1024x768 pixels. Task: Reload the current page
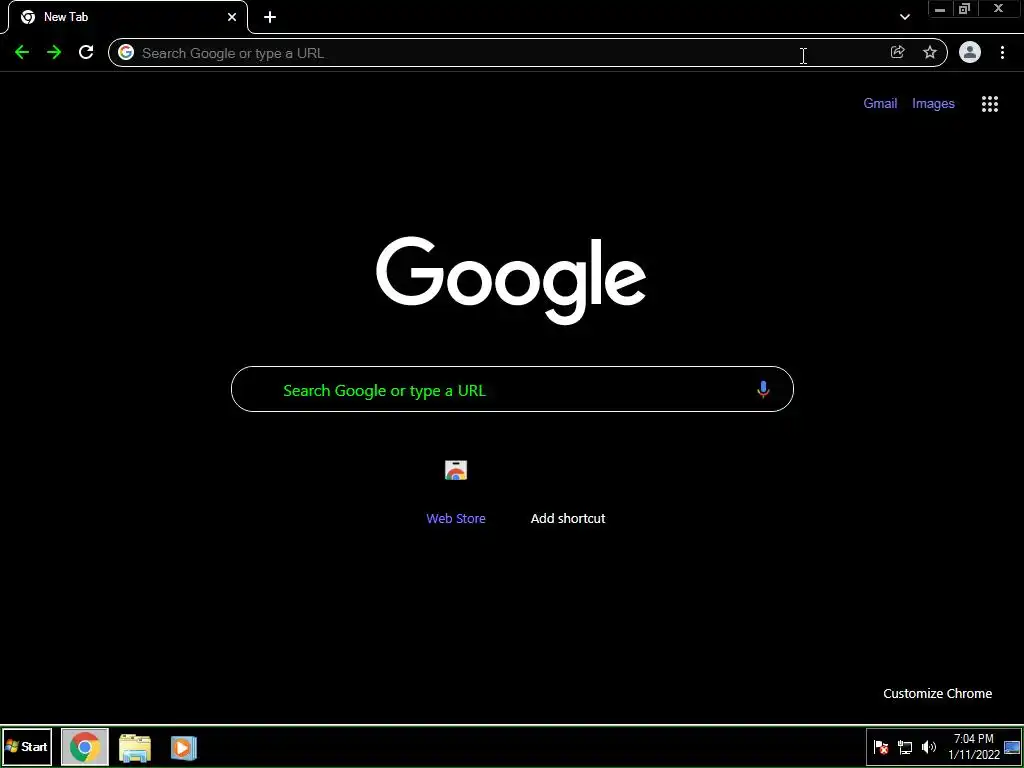coord(86,52)
